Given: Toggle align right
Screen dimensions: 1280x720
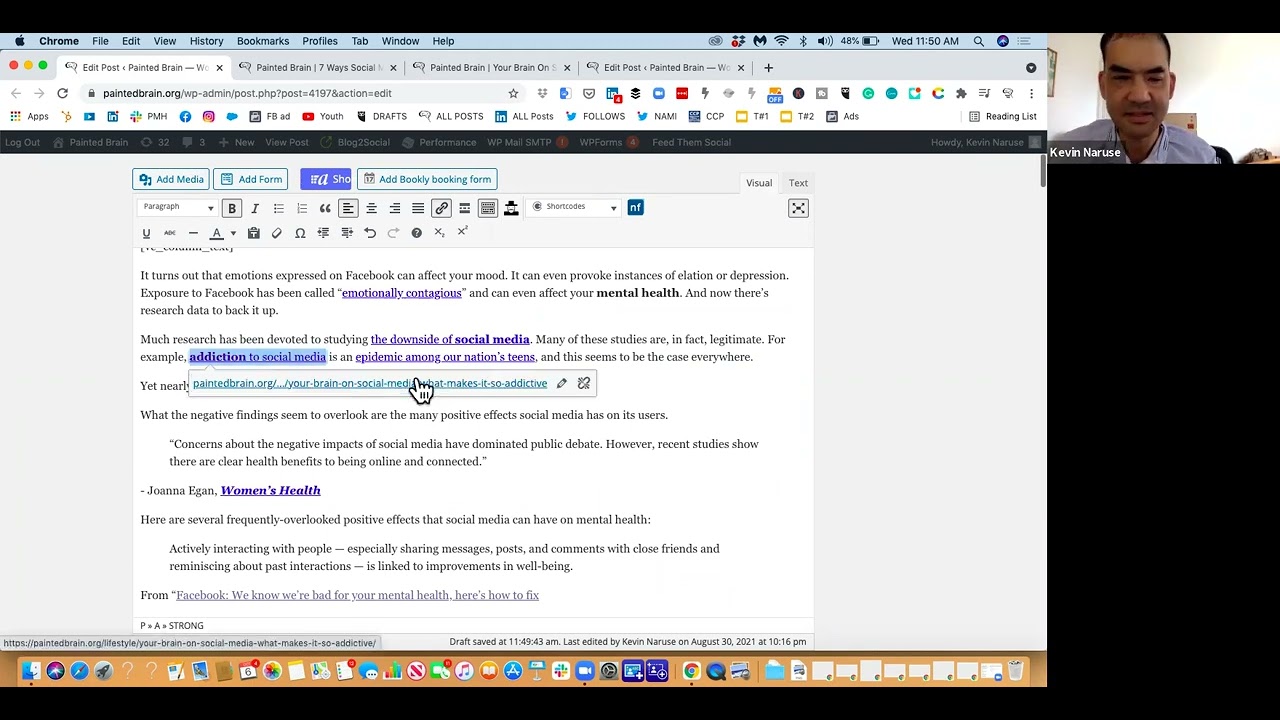Looking at the screenshot, I should [x=395, y=208].
